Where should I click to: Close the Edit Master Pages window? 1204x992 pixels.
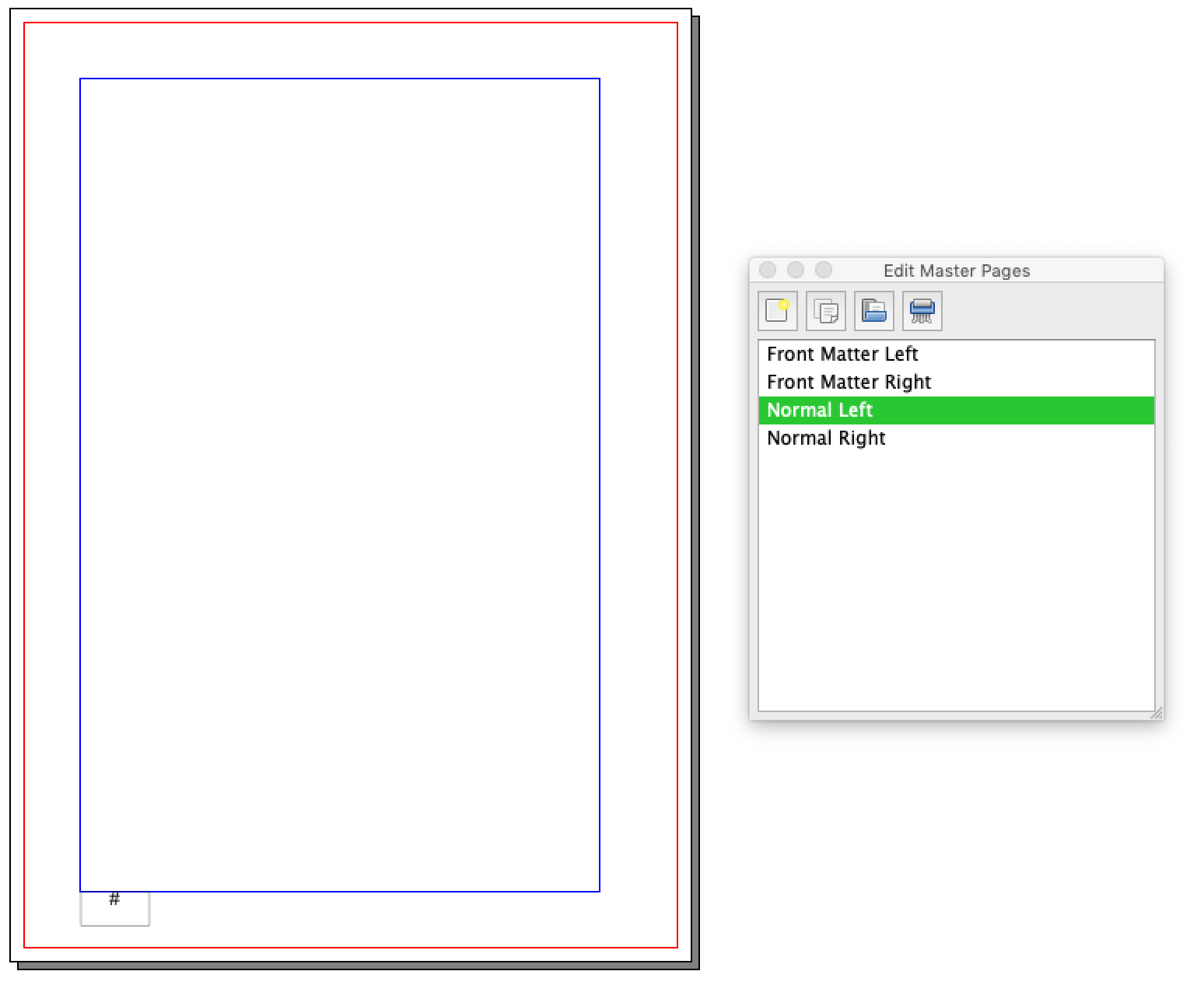click(x=768, y=270)
